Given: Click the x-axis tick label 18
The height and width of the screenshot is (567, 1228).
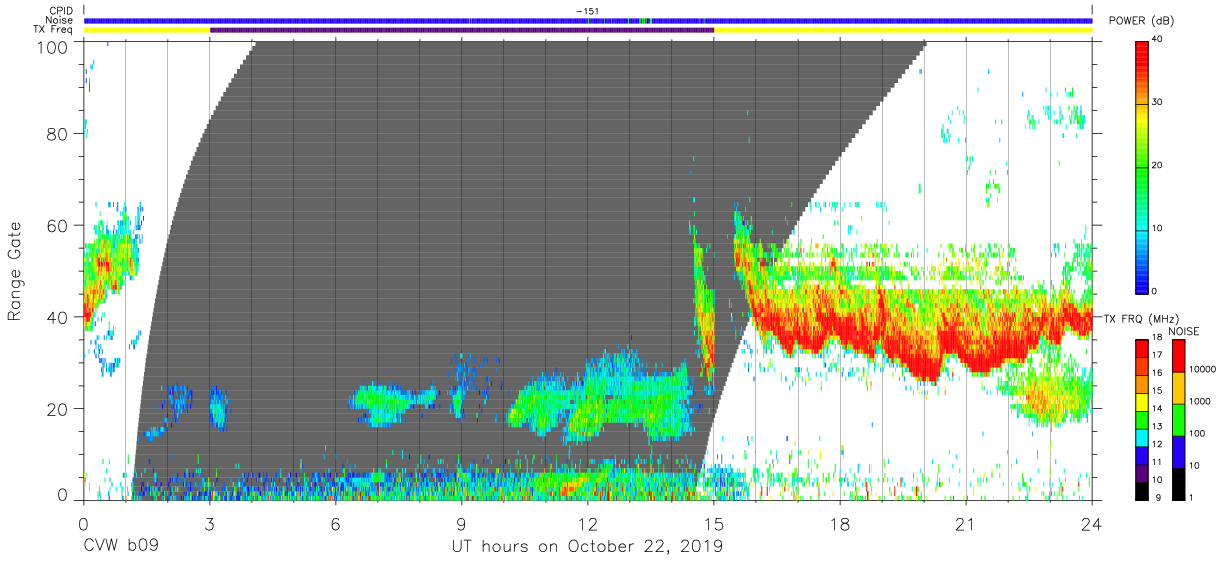Looking at the screenshot, I should (840, 524).
